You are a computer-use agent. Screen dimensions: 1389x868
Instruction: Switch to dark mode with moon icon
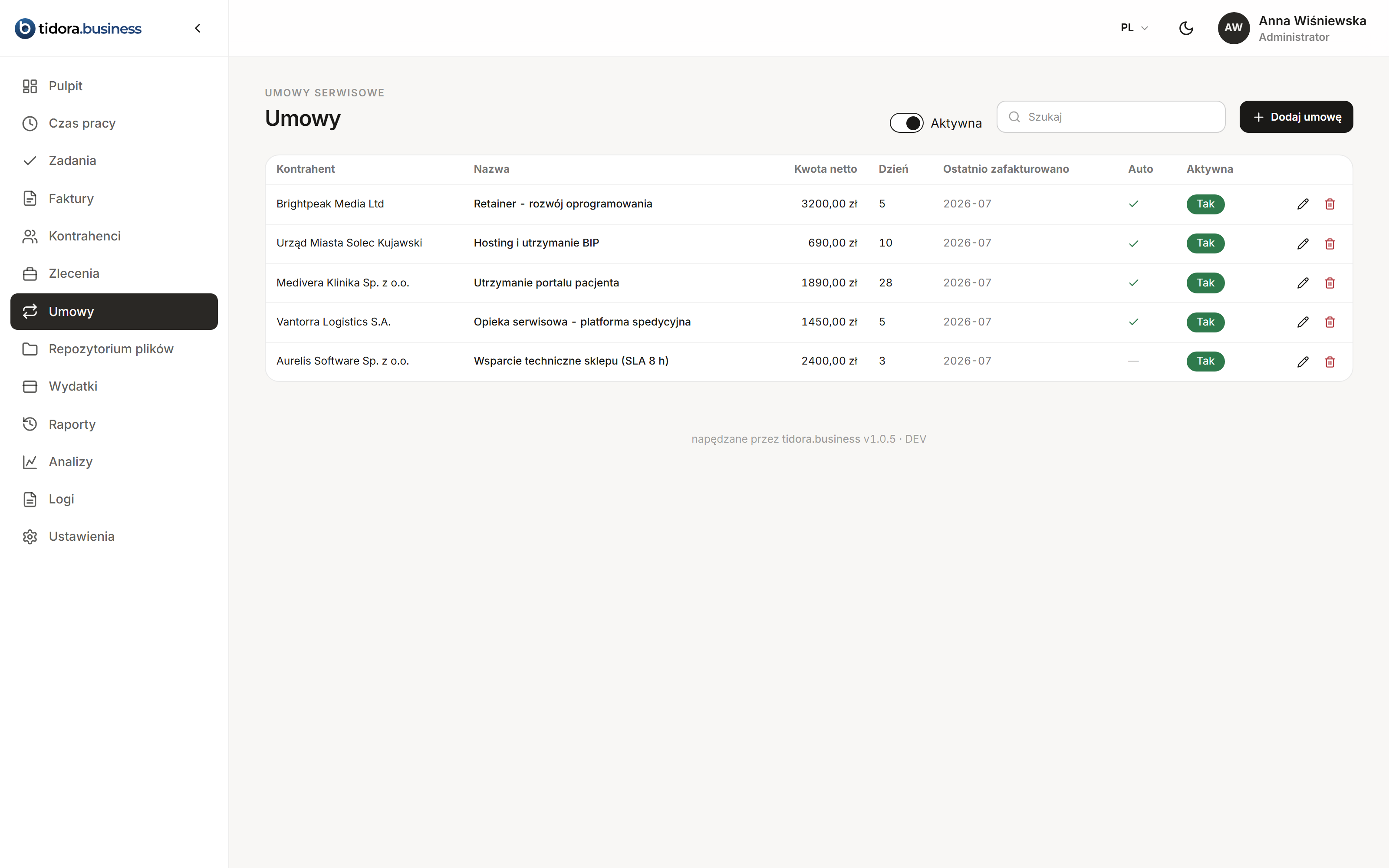[1186, 28]
